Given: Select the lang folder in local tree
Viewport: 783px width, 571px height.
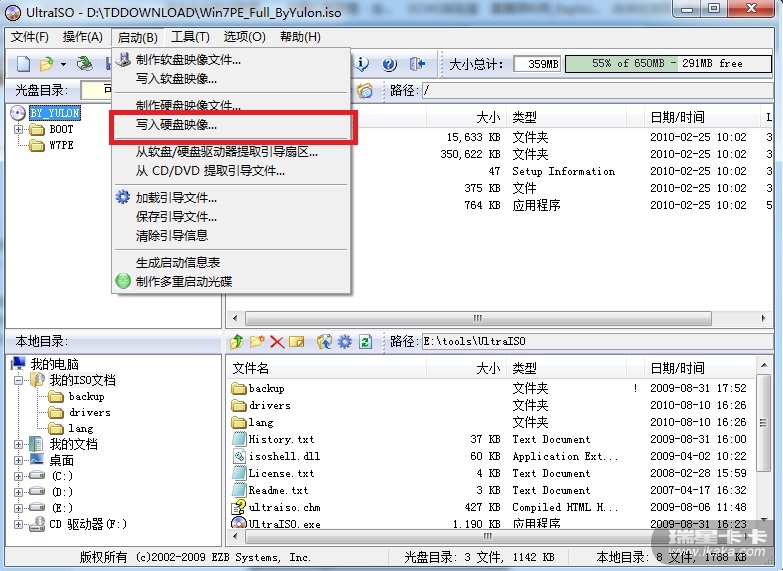Looking at the screenshot, I should 80,428.
